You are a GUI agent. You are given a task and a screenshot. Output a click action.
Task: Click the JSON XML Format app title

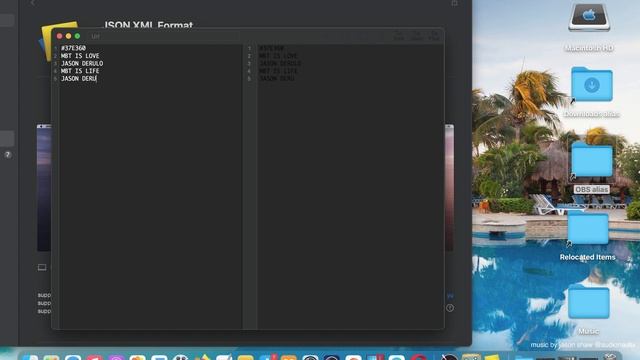[x=149, y=25]
